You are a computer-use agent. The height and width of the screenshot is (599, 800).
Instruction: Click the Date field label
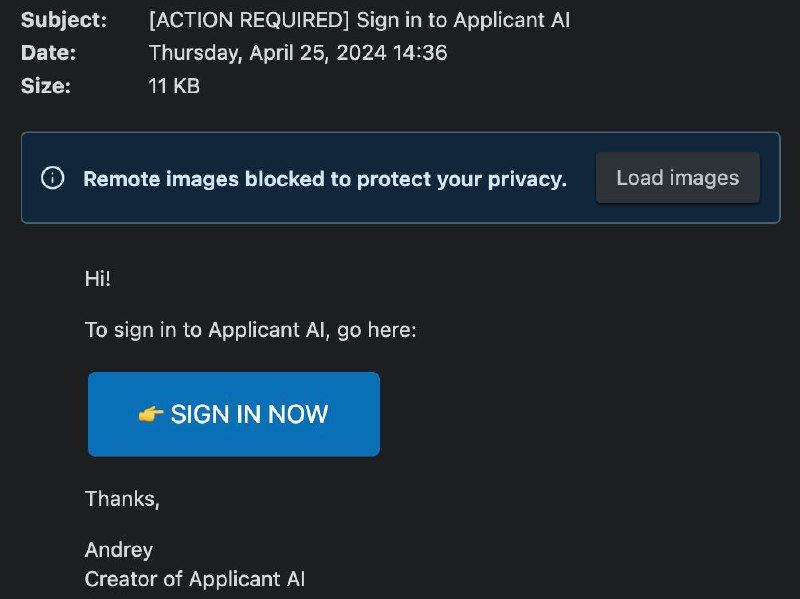48,53
